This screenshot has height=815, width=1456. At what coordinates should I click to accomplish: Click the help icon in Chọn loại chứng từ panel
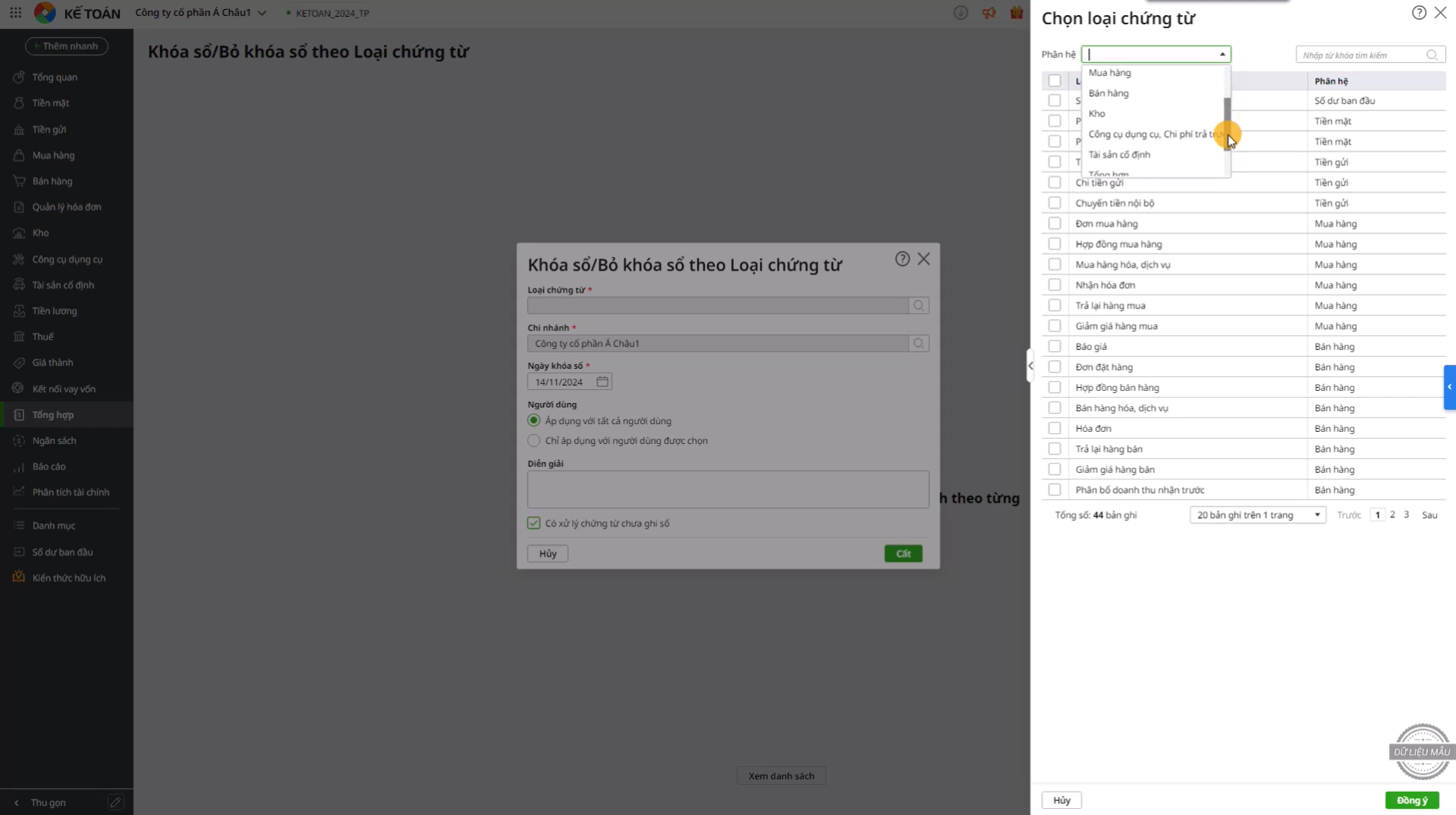coord(1418,13)
